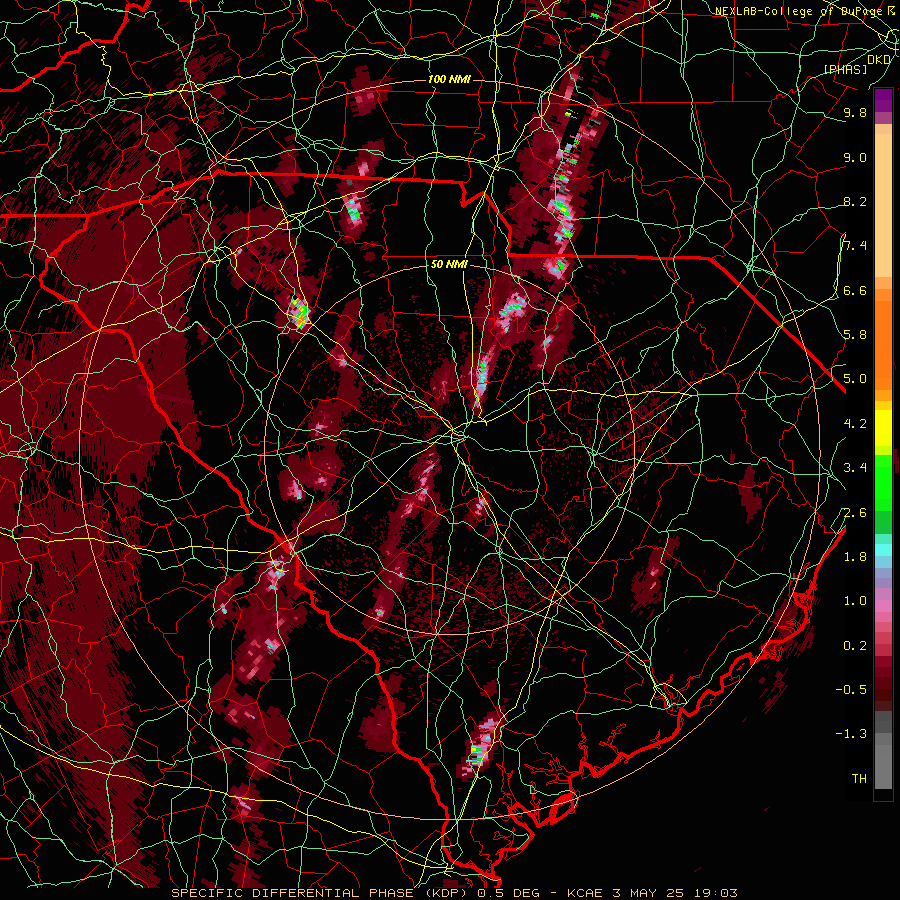Viewport: 900px width, 900px height.
Task: Click the 6.6 value on the legend
Action: (x=855, y=290)
